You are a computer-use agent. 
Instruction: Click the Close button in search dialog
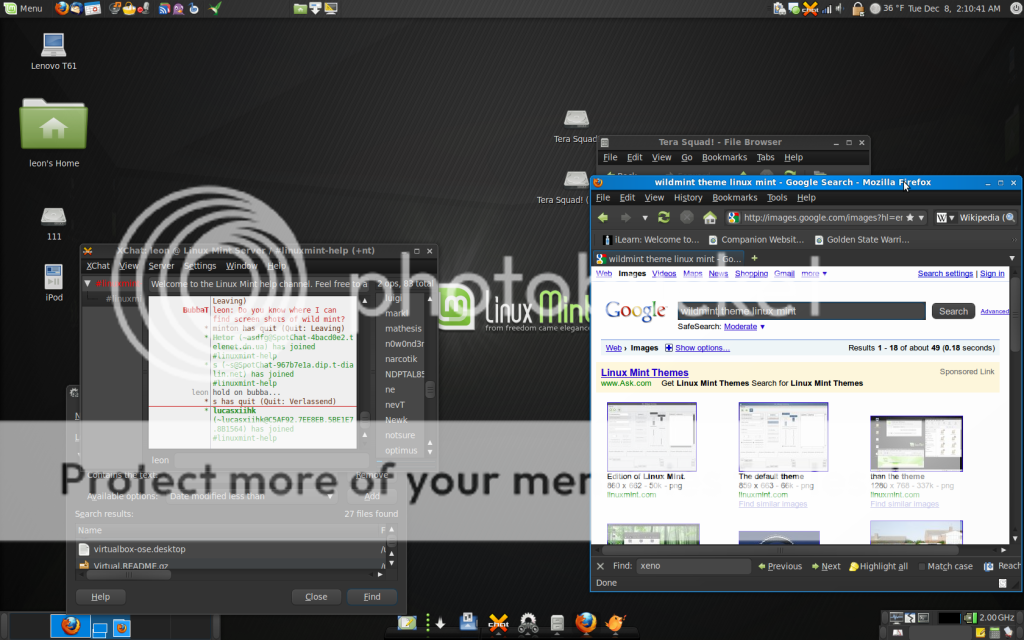(316, 597)
